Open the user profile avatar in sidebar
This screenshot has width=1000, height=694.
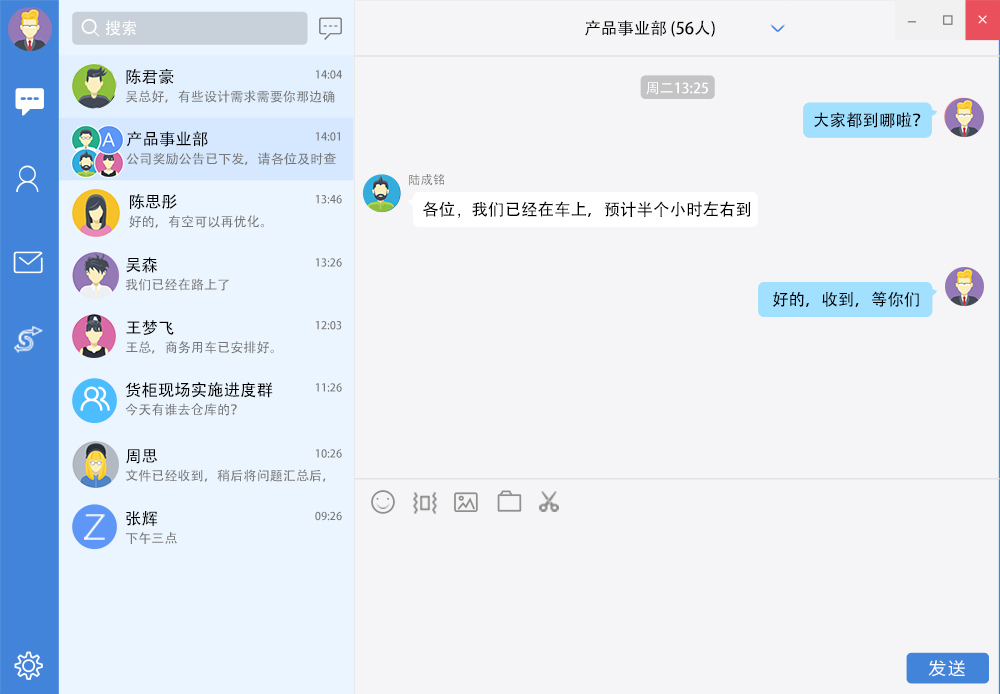click(29, 29)
